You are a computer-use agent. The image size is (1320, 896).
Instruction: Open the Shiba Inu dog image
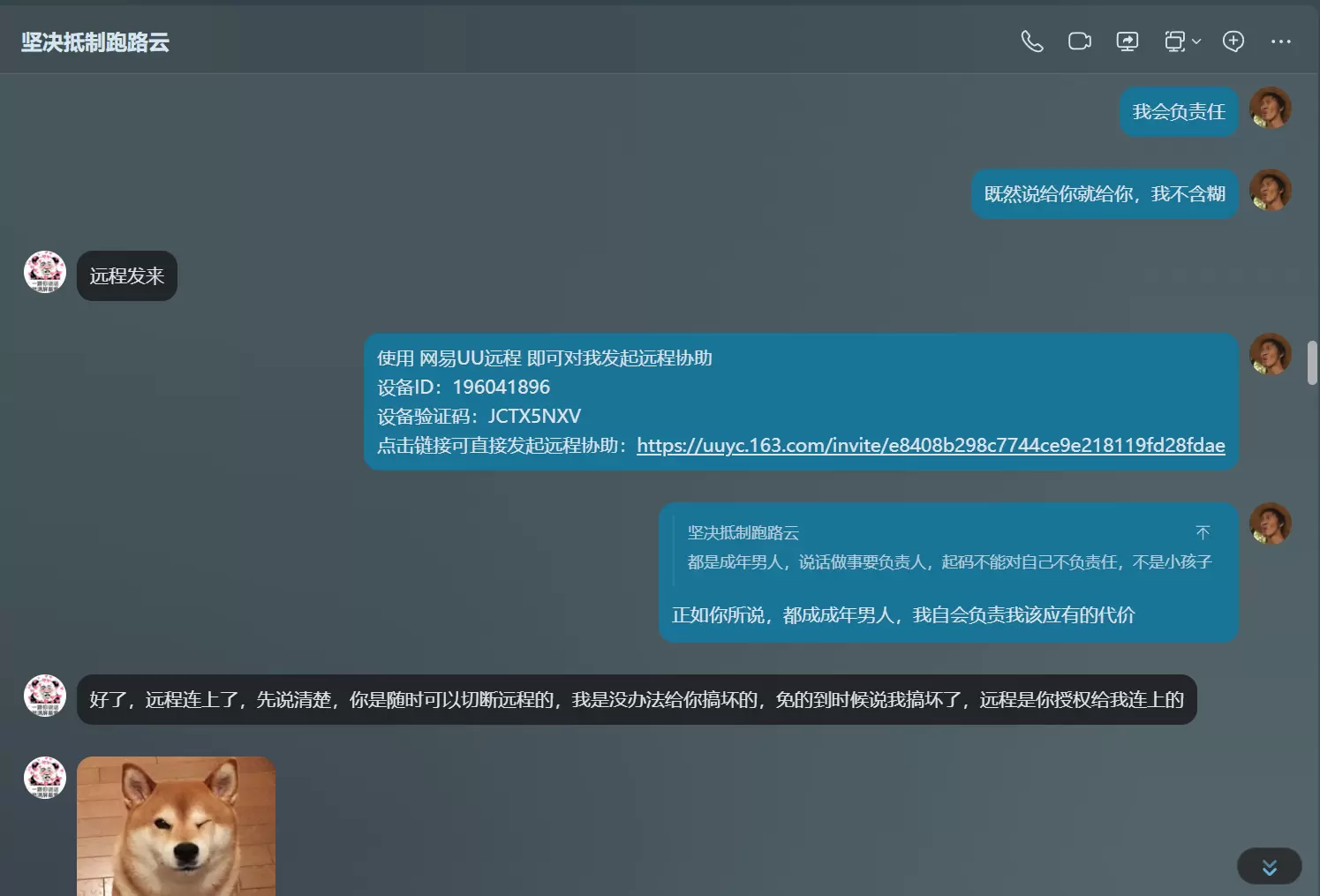[x=176, y=826]
